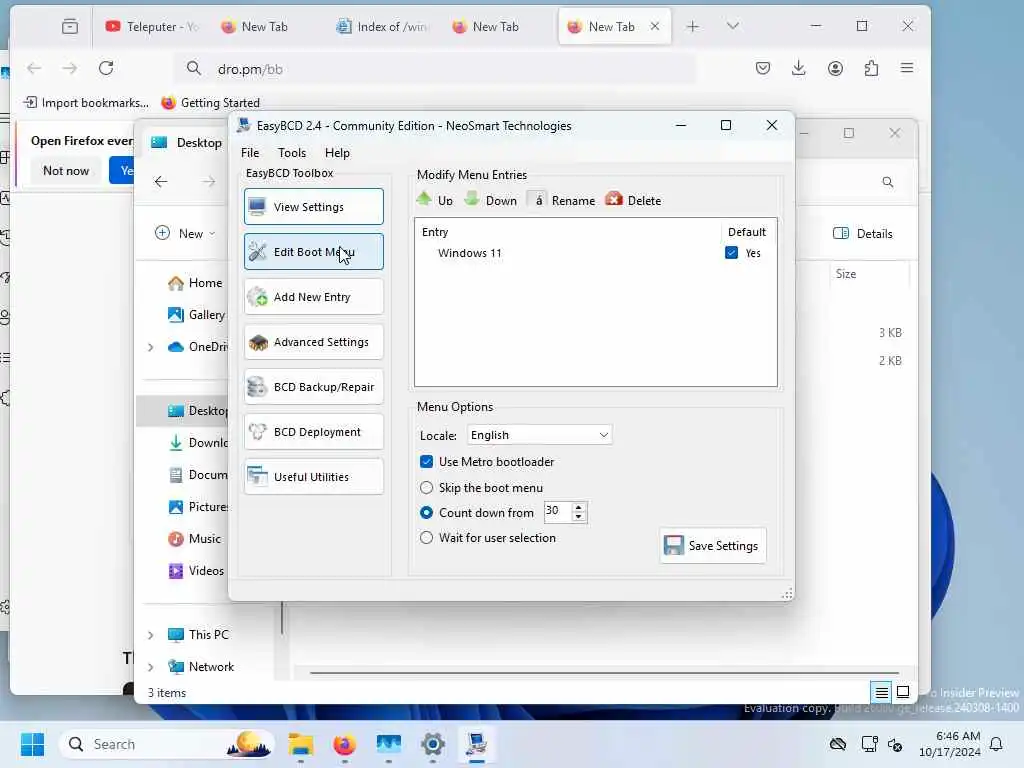The width and height of the screenshot is (1024, 768).
Task: Expand OneDrive node in File Explorer
Action: (151, 347)
